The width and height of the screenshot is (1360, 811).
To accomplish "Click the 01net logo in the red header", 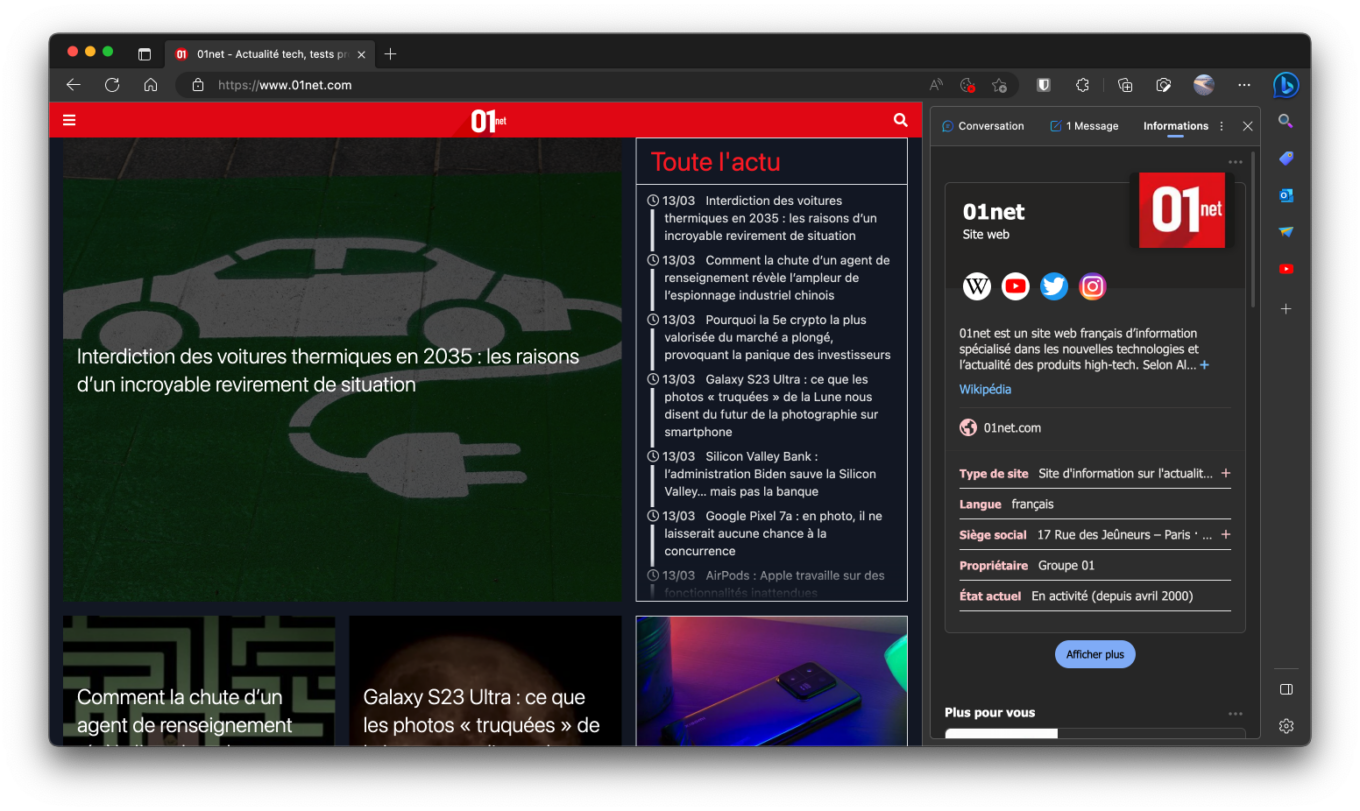I will point(489,121).
